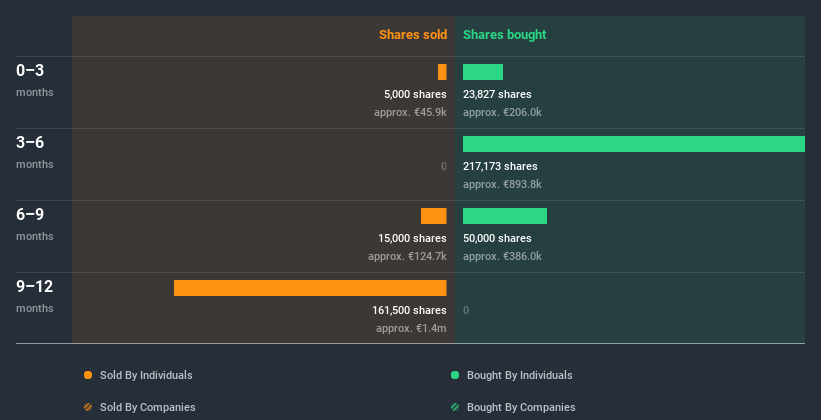Click the Shares sold column header
This screenshot has height=420, width=821.
[413, 35]
